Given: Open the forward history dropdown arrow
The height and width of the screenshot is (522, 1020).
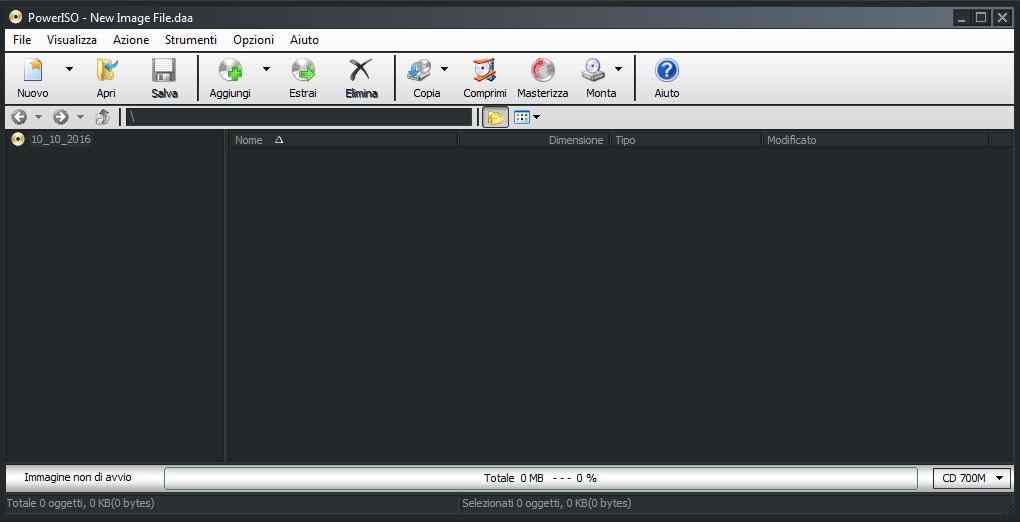Looking at the screenshot, I should coord(80,117).
